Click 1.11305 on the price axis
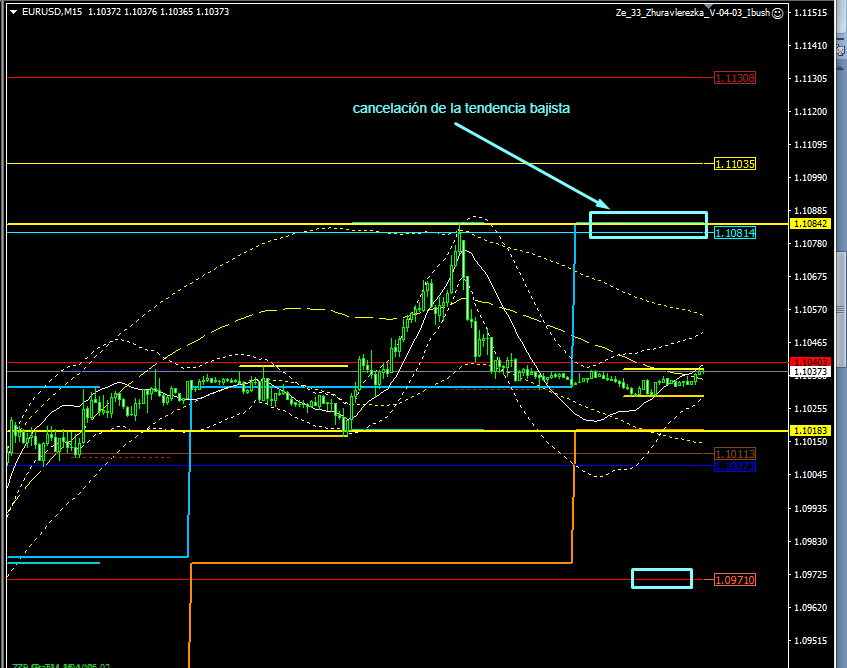Screen dimensions: 847x668 (x=810, y=79)
